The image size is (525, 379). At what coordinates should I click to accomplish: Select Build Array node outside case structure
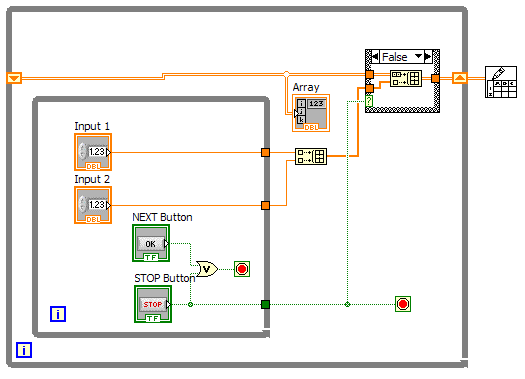pyautogui.click(x=311, y=156)
